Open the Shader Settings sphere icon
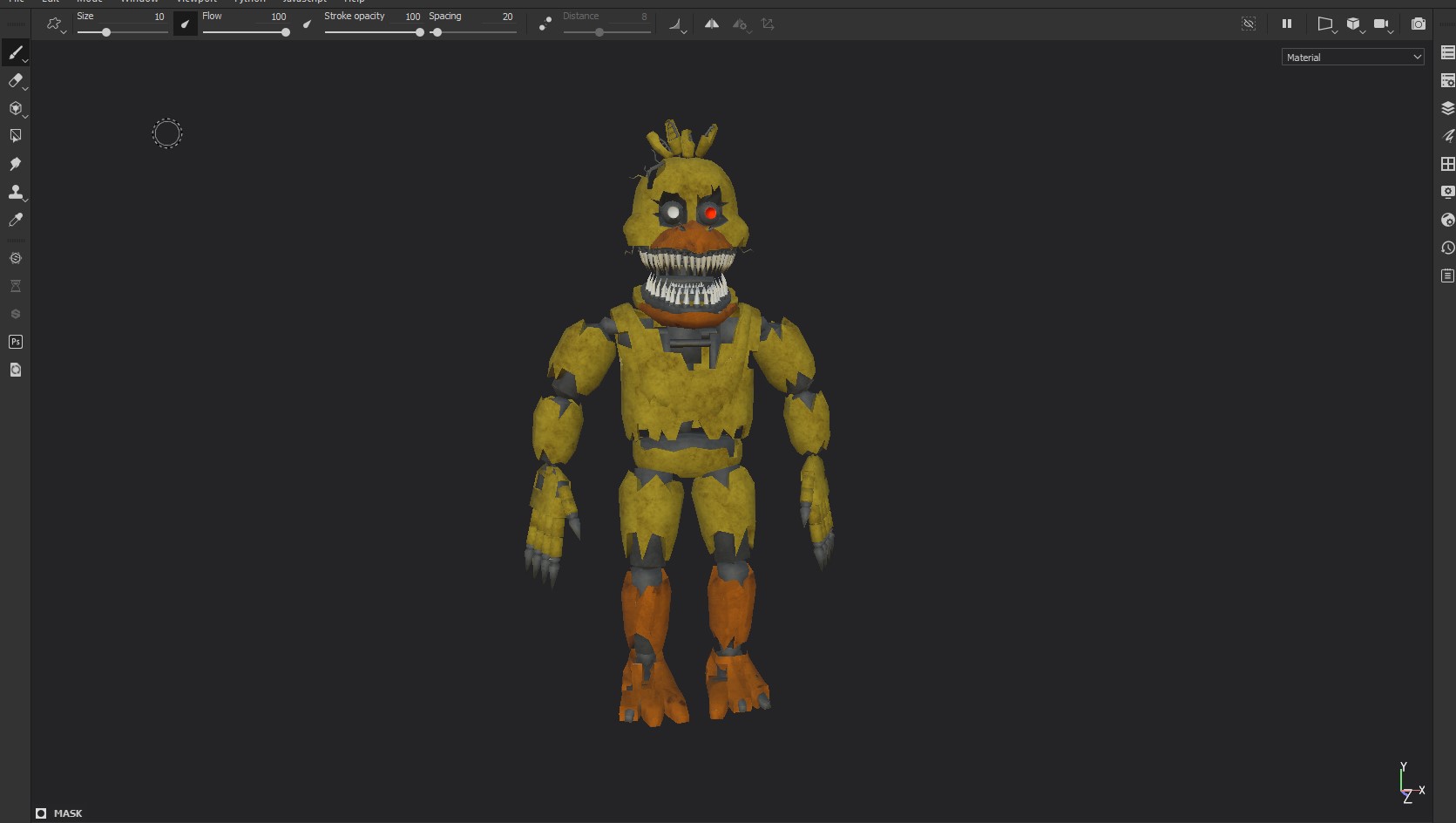The image size is (1456, 823). pyautogui.click(x=1447, y=220)
